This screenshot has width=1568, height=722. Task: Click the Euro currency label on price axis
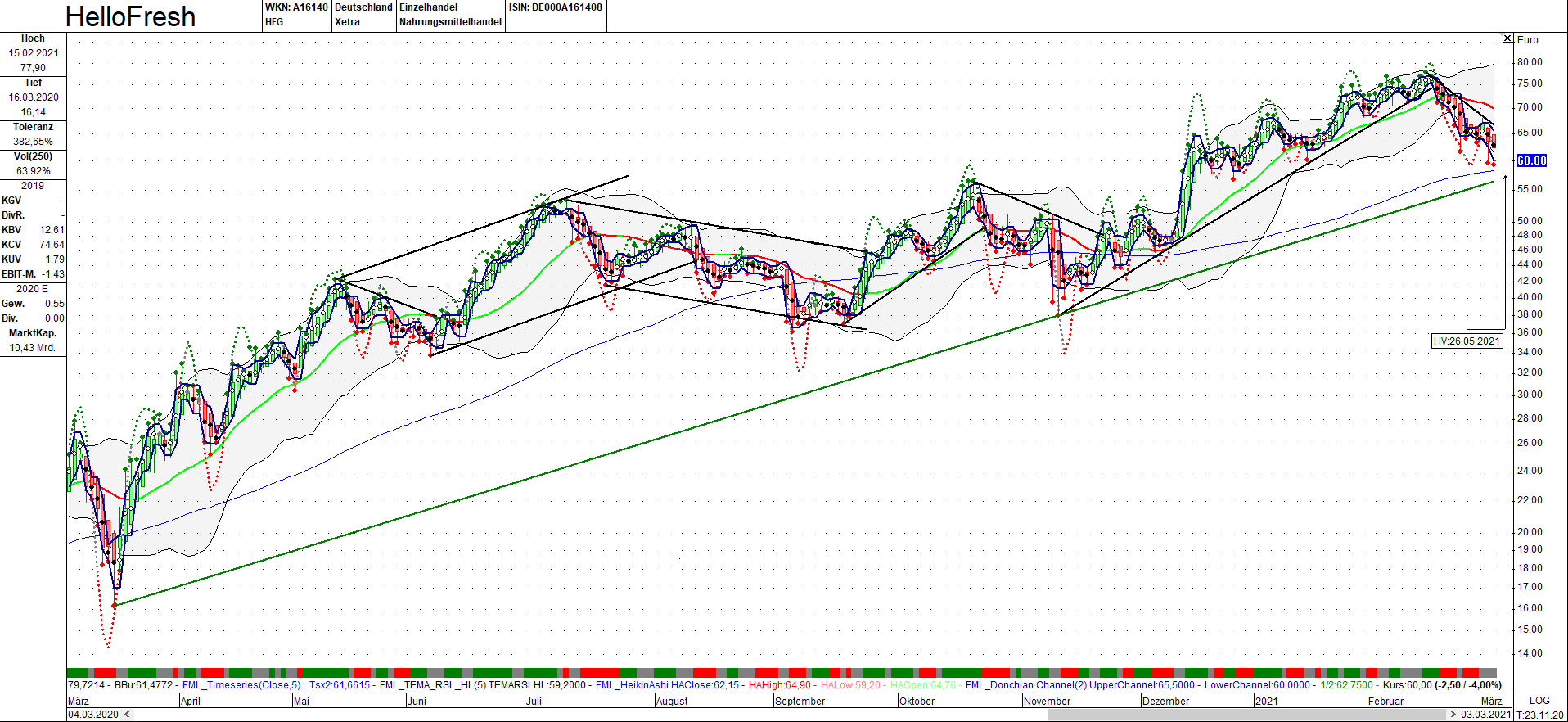pos(1527,40)
